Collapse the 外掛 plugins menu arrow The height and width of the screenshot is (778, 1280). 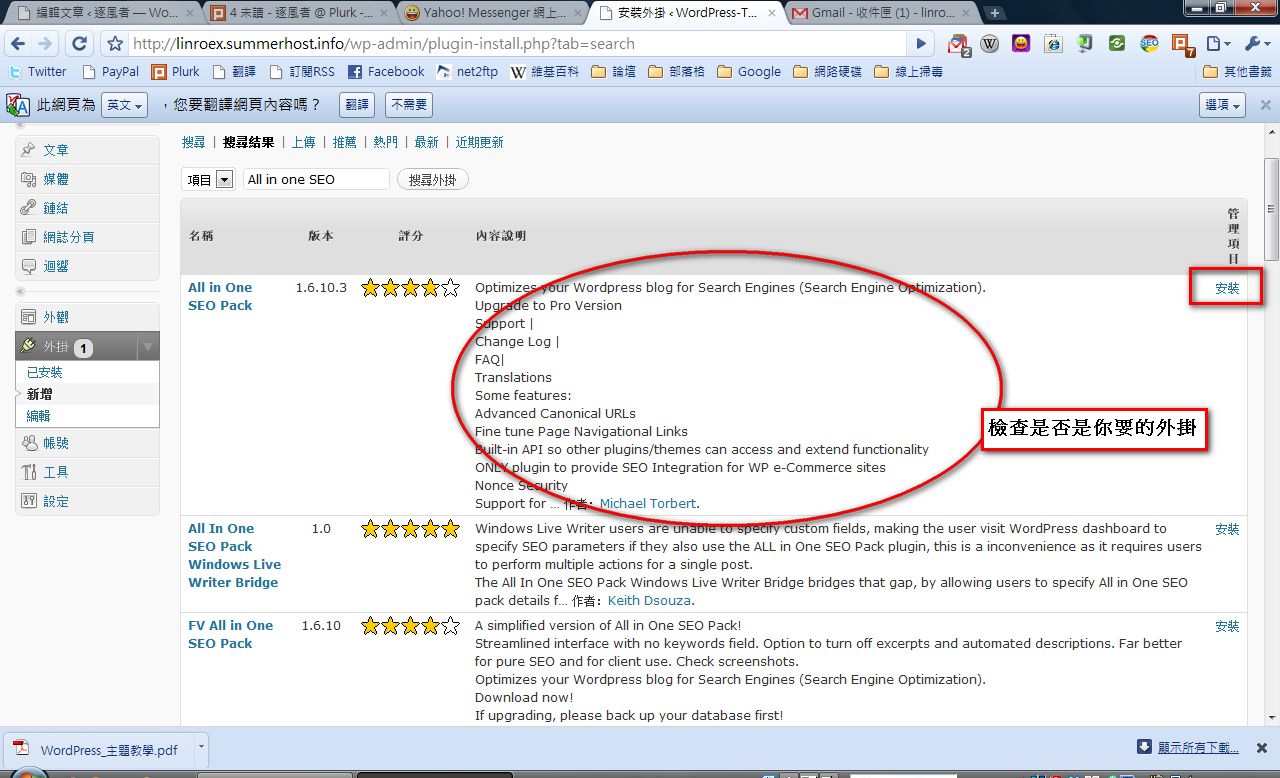click(147, 347)
